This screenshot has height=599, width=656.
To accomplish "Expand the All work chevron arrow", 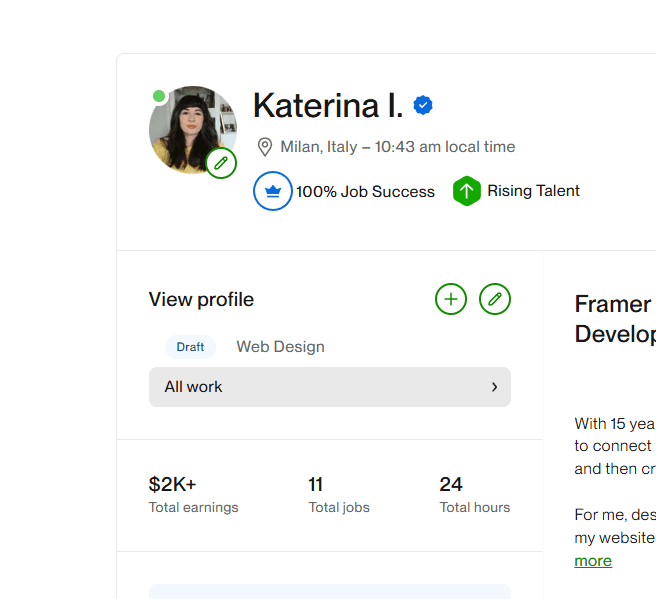I will click(x=494, y=387).
